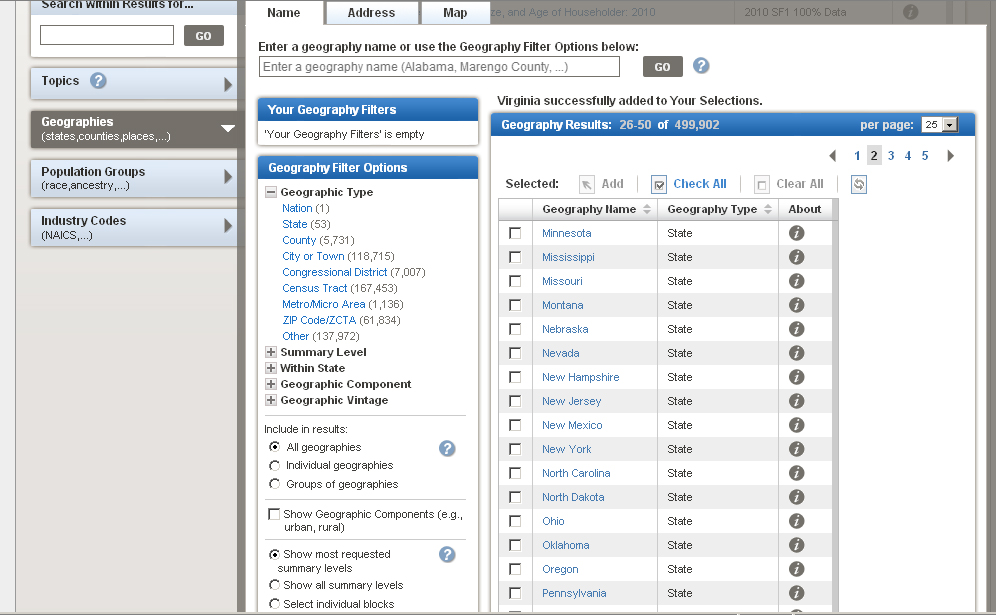This screenshot has height=615, width=996.
Task: Click Check All button
Action: pyautogui.click(x=689, y=184)
